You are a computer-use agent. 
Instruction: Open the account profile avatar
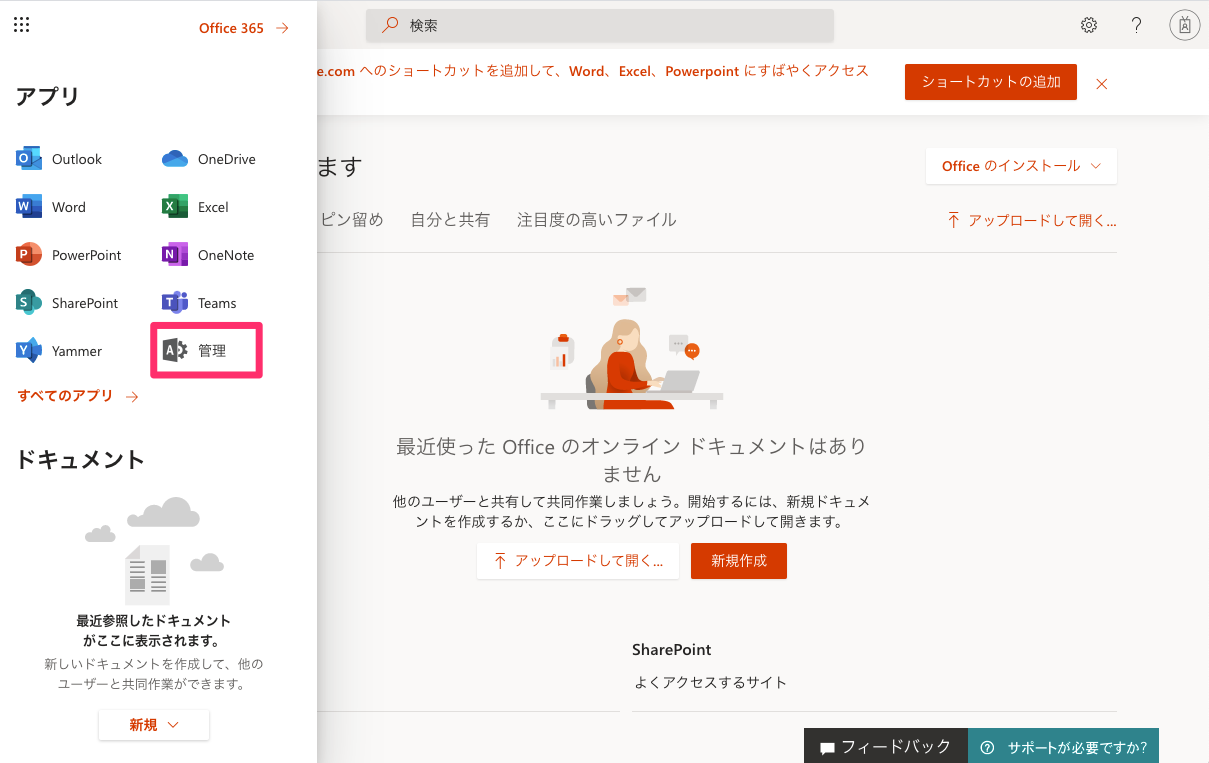tap(1184, 26)
